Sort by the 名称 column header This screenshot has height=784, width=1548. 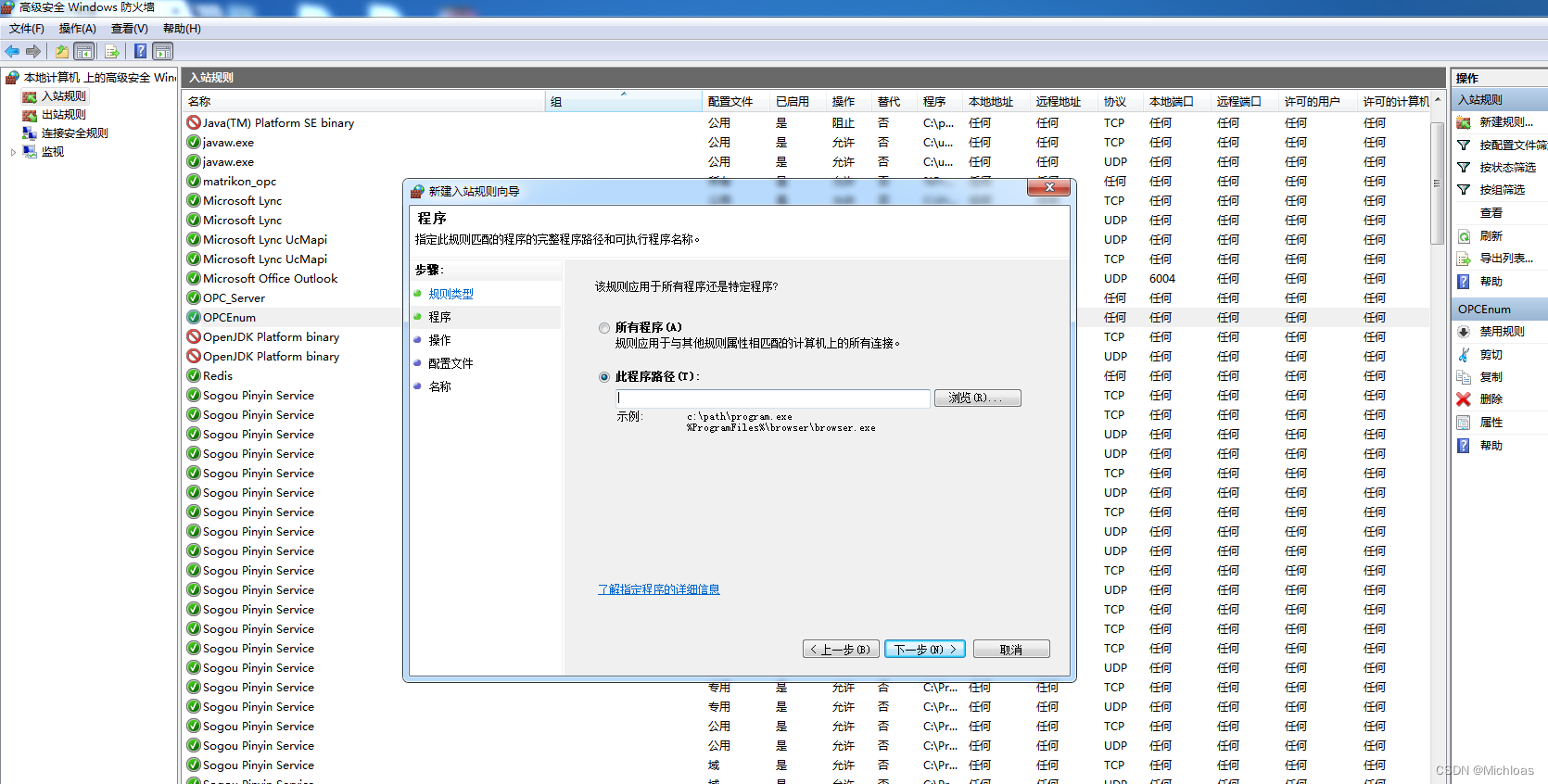point(364,102)
